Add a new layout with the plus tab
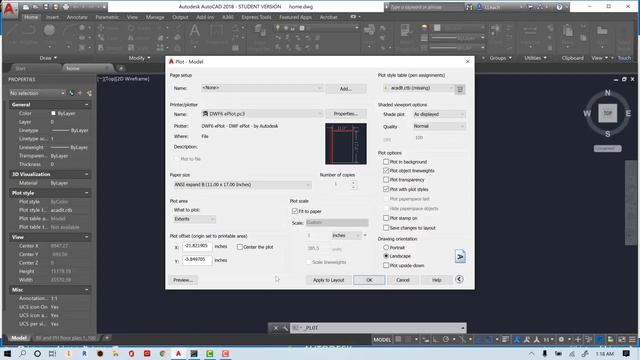This screenshot has height=360, width=640. coord(107,338)
